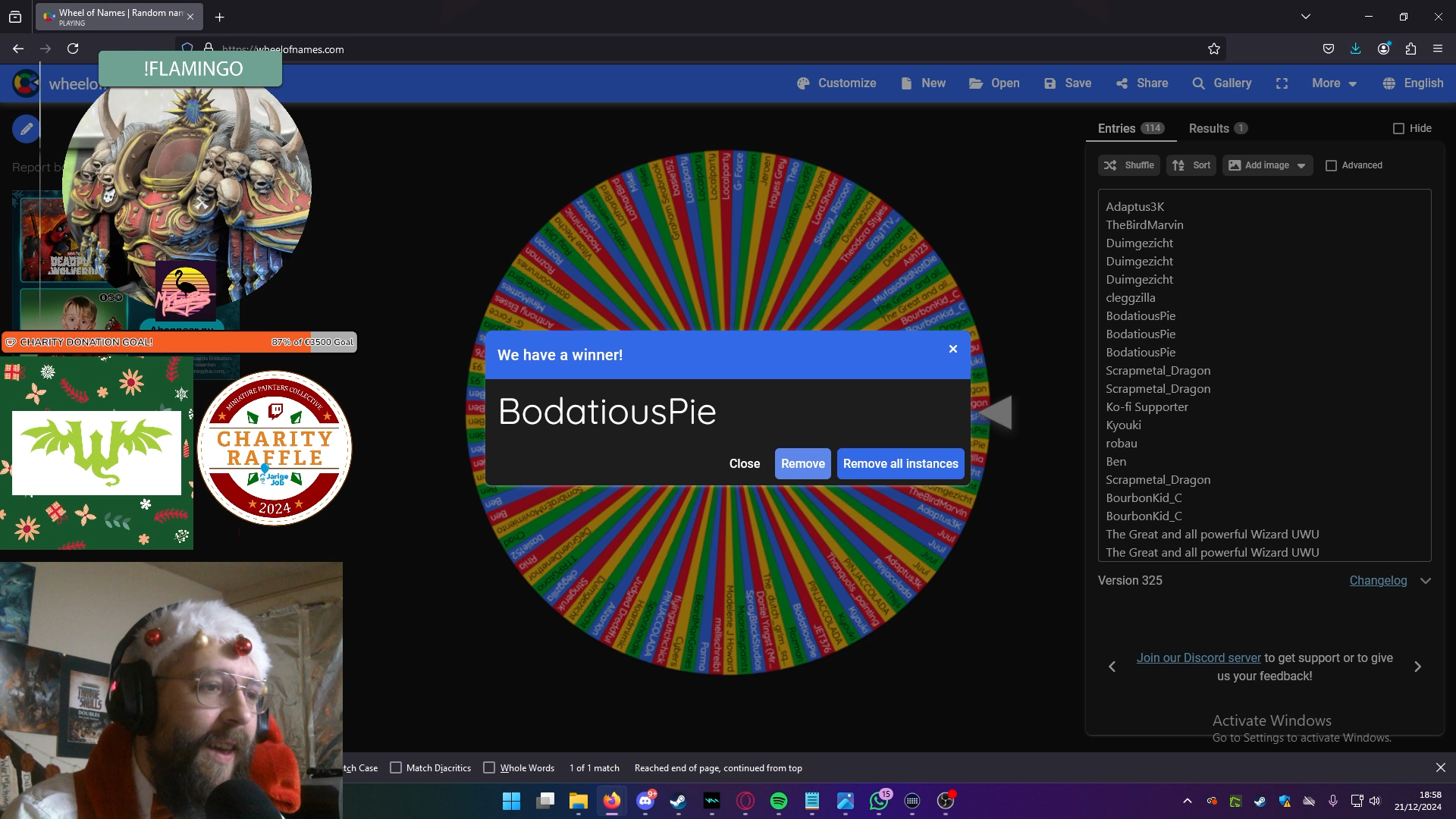The height and width of the screenshot is (819, 1456).
Task: Open the Add image dropdown
Action: point(1267,165)
